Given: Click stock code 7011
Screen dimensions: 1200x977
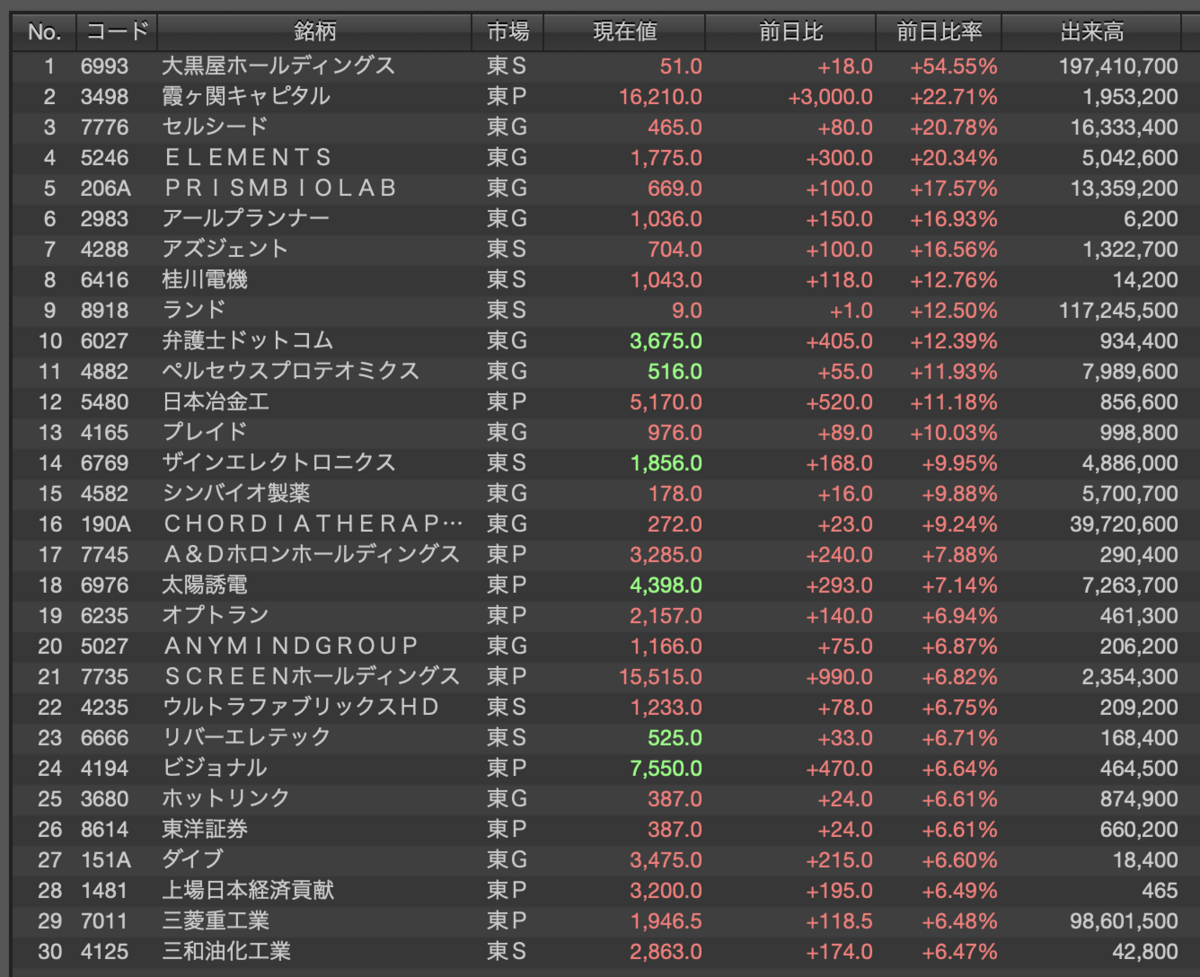Looking at the screenshot, I should click(105, 920).
